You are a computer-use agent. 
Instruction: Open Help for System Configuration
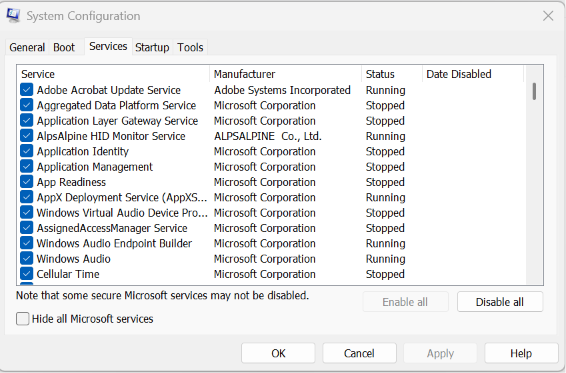521,353
